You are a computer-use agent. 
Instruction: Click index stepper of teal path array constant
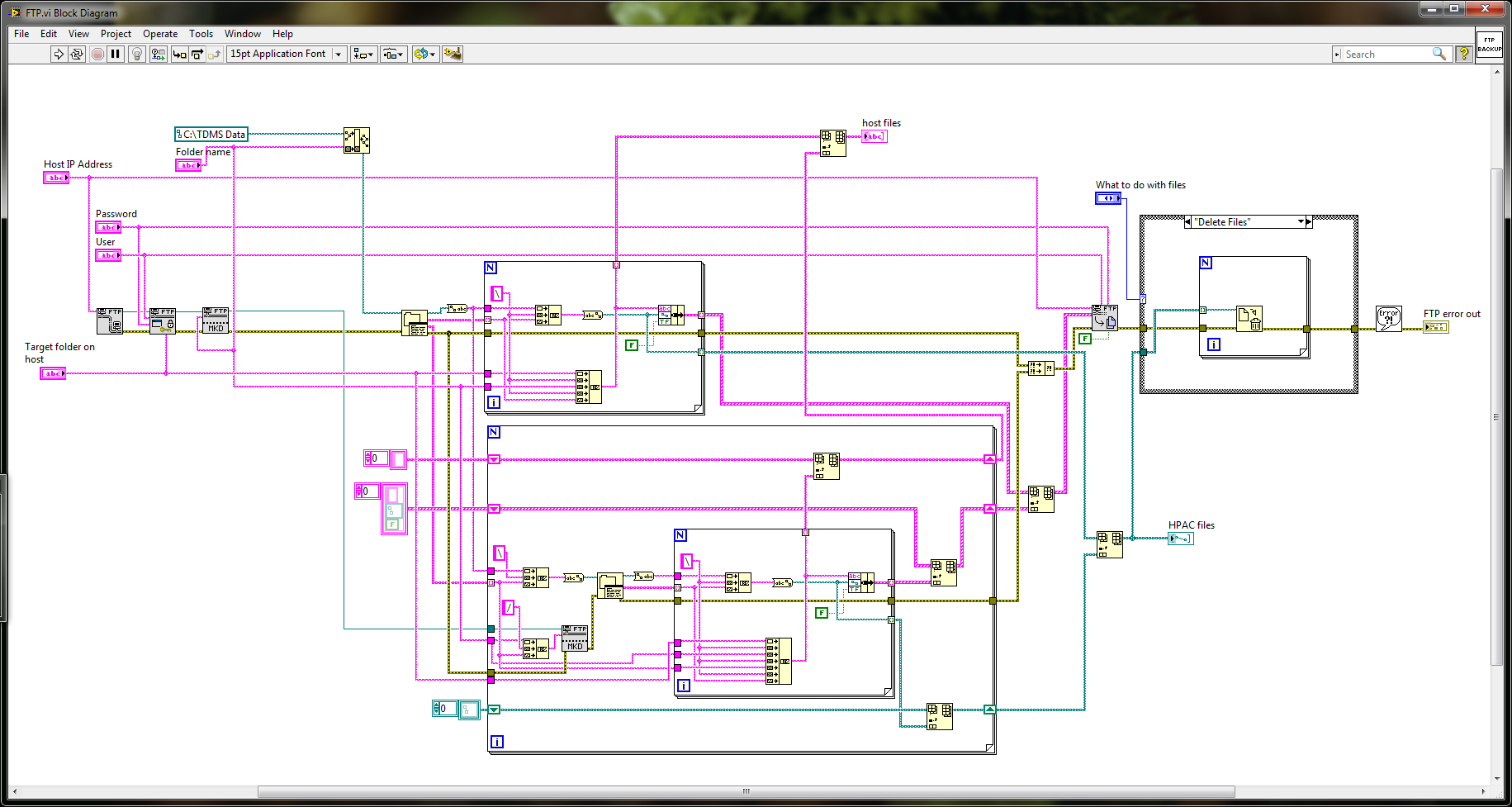[x=437, y=708]
